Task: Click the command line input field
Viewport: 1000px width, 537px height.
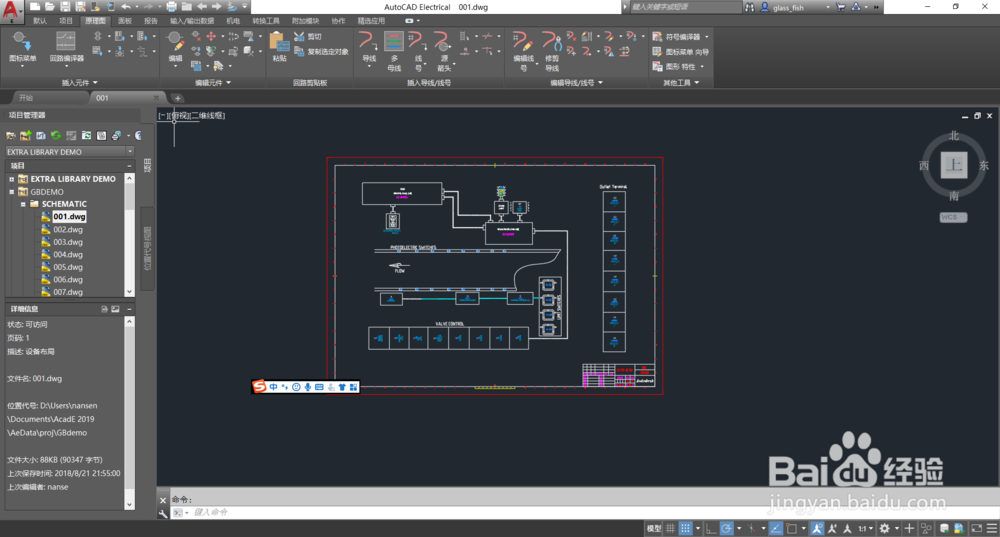Action: click(x=584, y=512)
